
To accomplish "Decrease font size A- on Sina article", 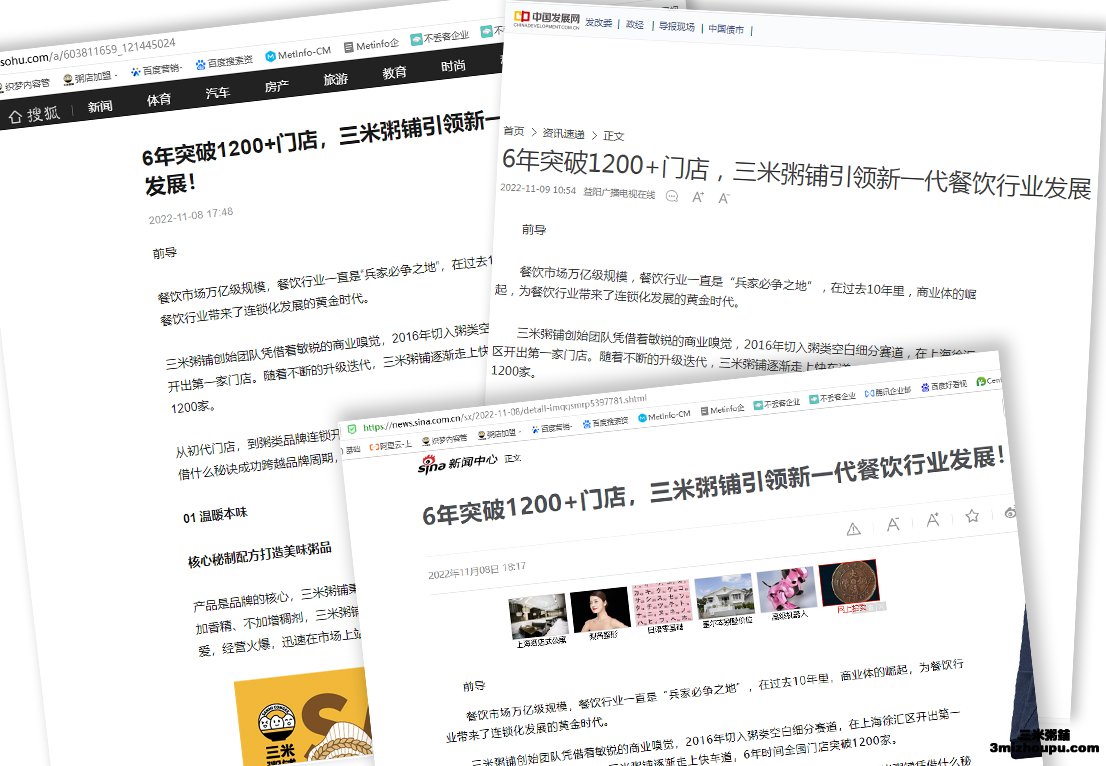I will (x=893, y=524).
